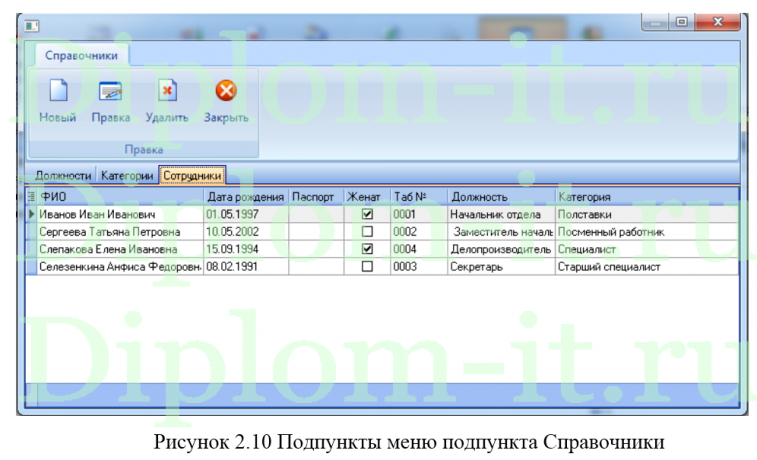Toggle Женат checkbox for Иванов Иван Иванович
This screenshot has height=460, width=757.
click(367, 214)
